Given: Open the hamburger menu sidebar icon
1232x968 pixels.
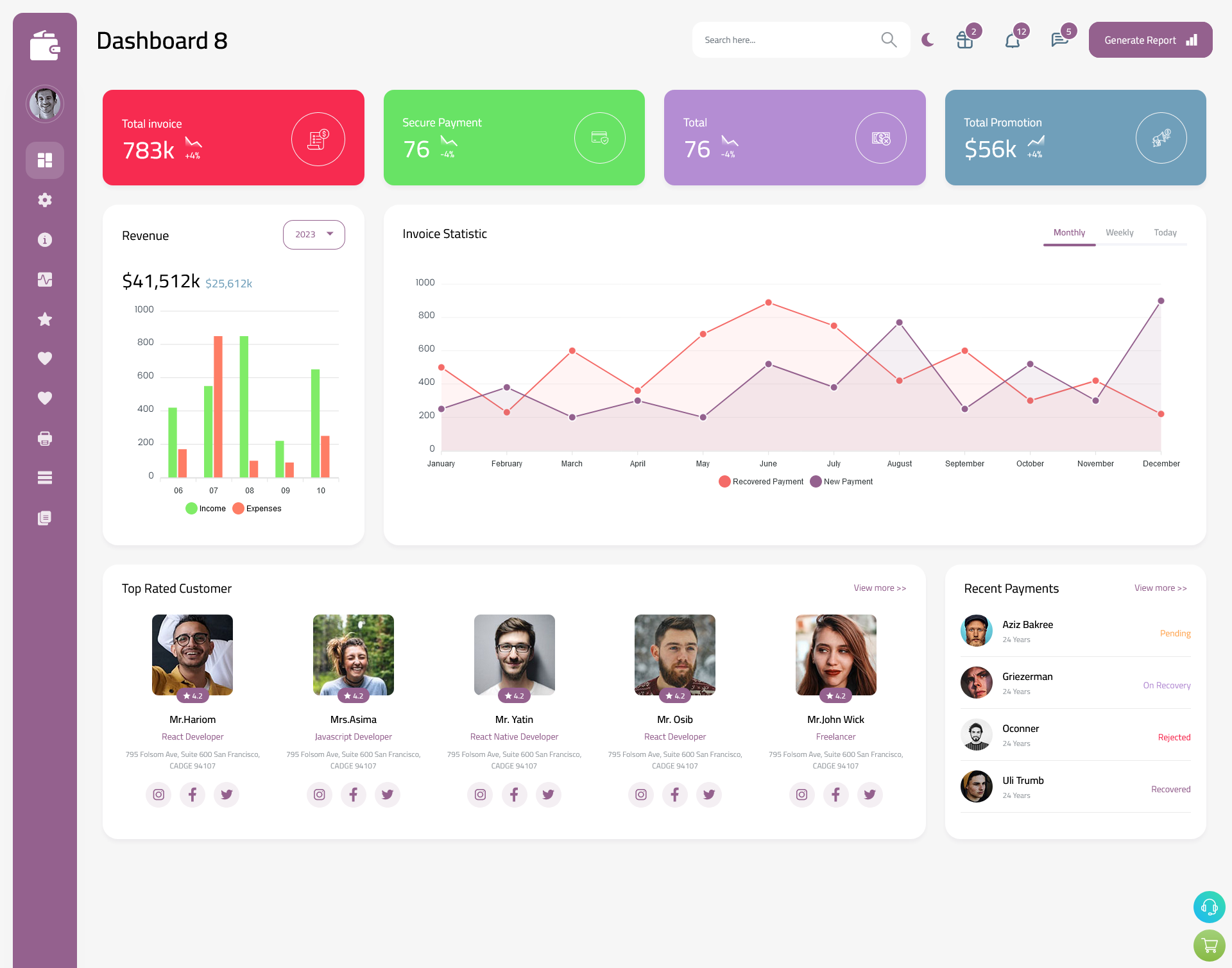Looking at the screenshot, I should (x=44, y=477).
